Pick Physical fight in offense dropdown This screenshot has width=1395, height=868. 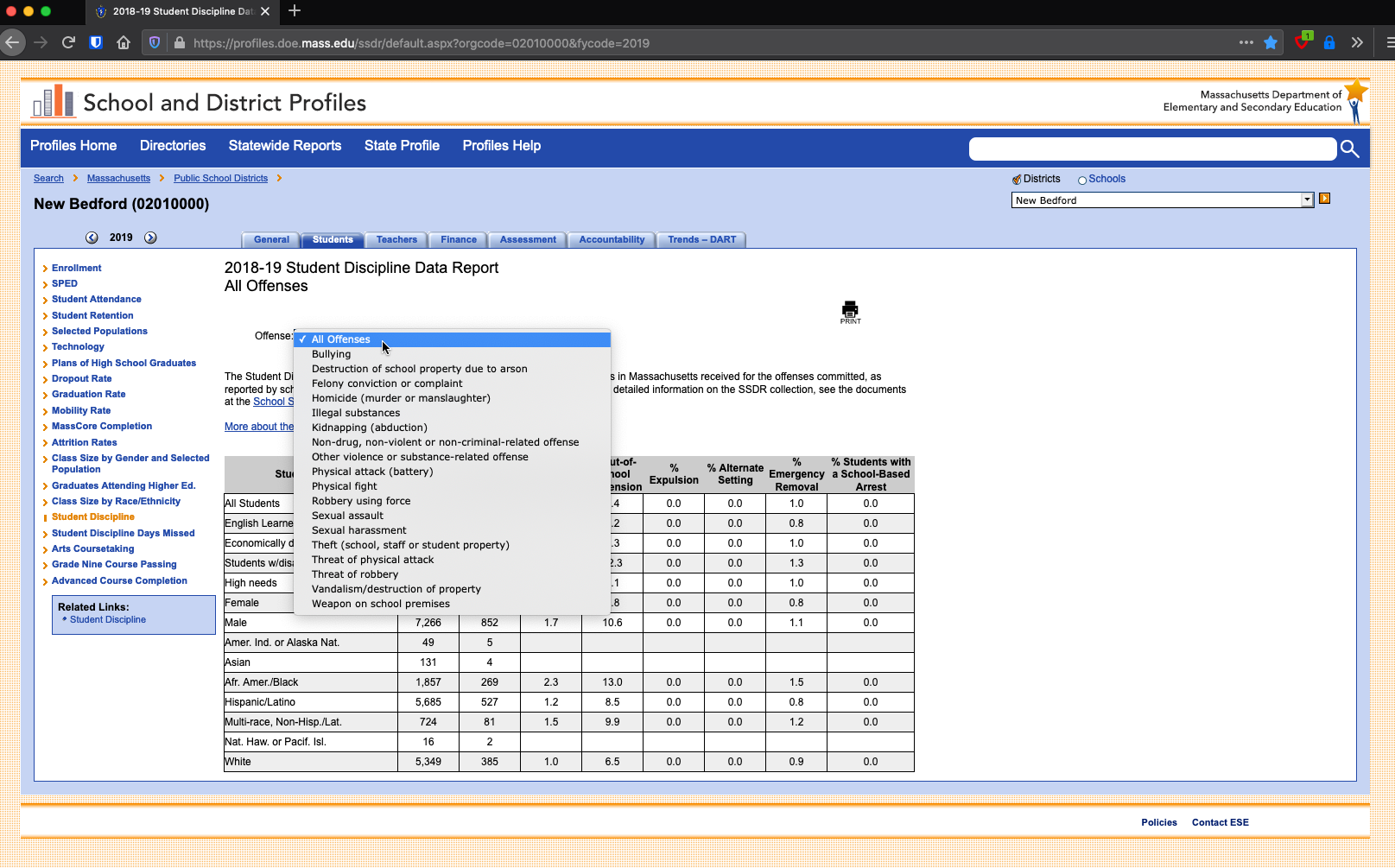point(452,486)
